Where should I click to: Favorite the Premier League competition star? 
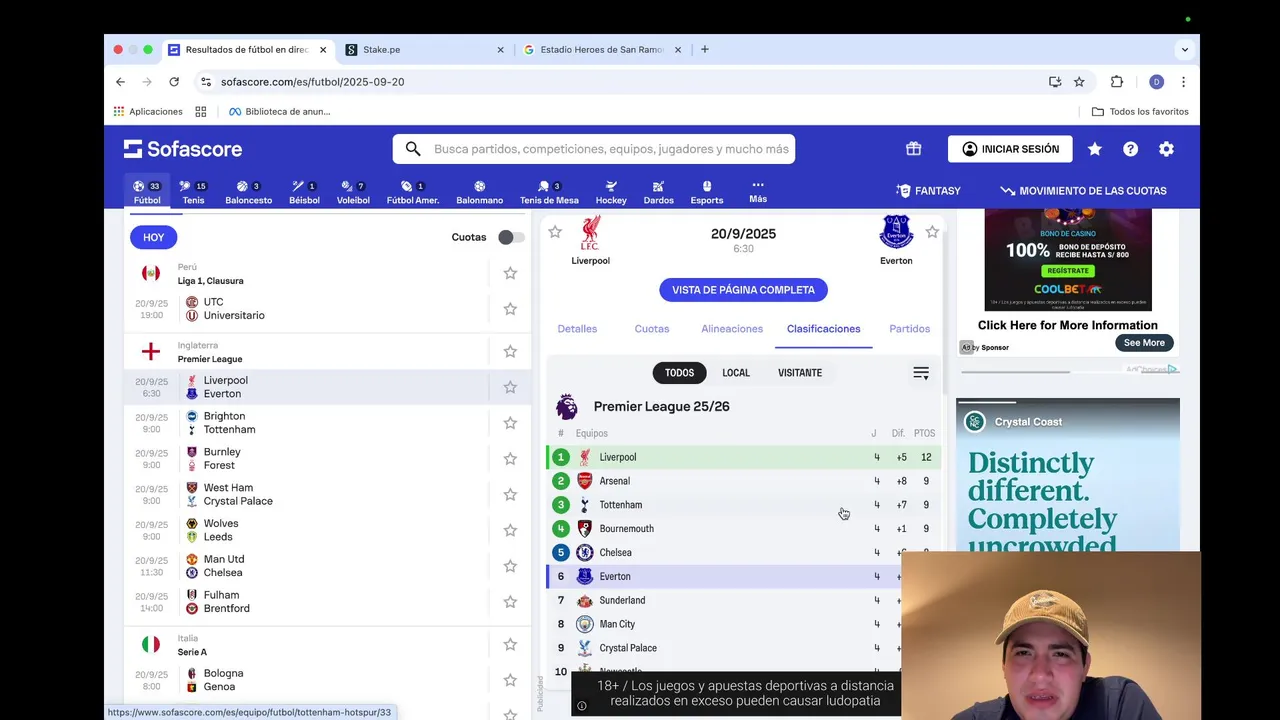point(510,352)
